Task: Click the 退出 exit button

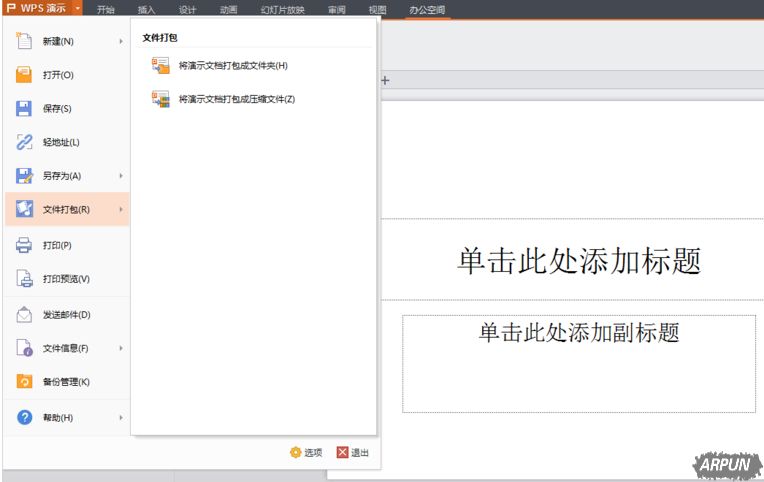Action: click(x=353, y=452)
